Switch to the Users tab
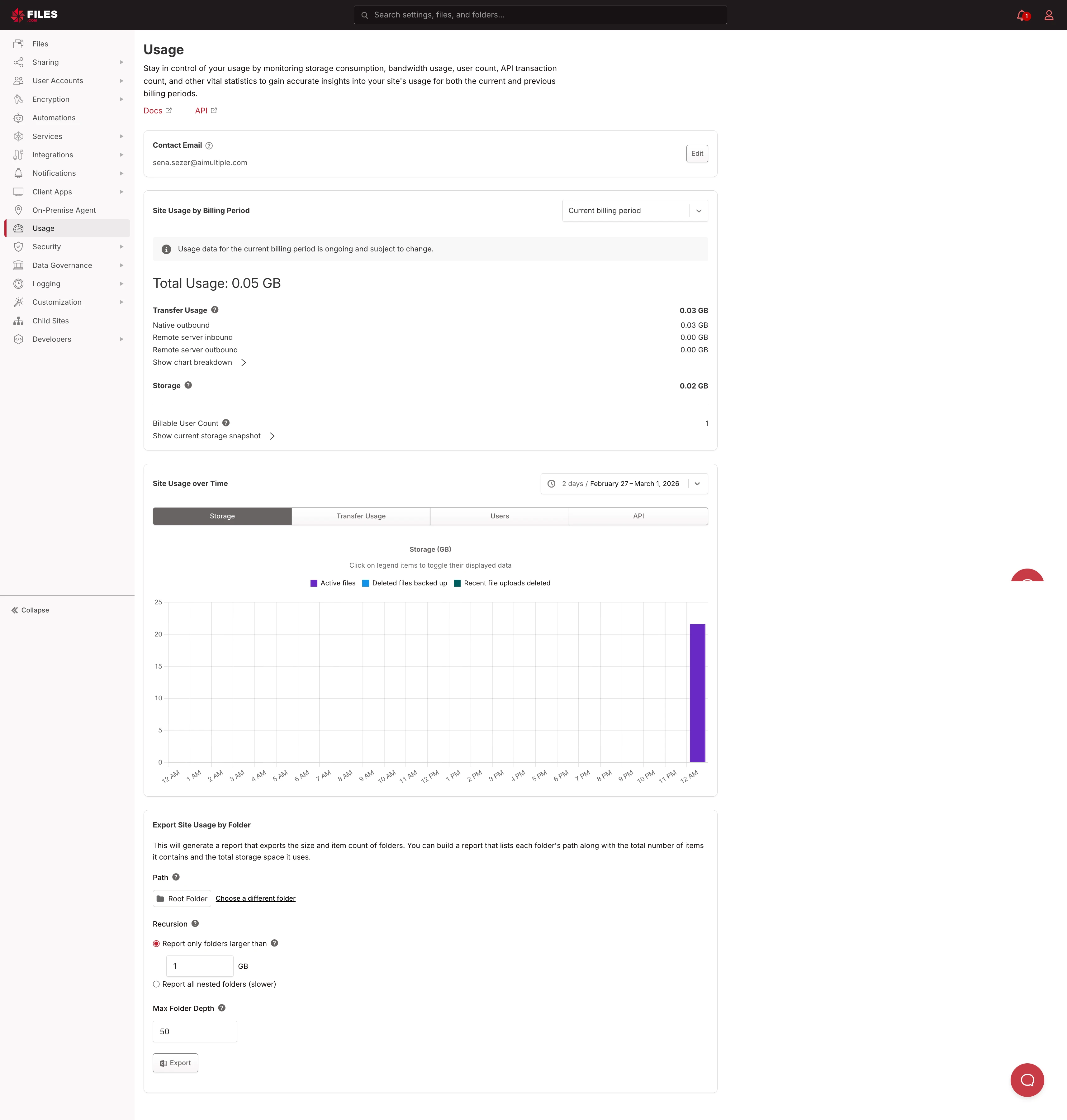This screenshot has width=1067, height=1120. tap(500, 516)
